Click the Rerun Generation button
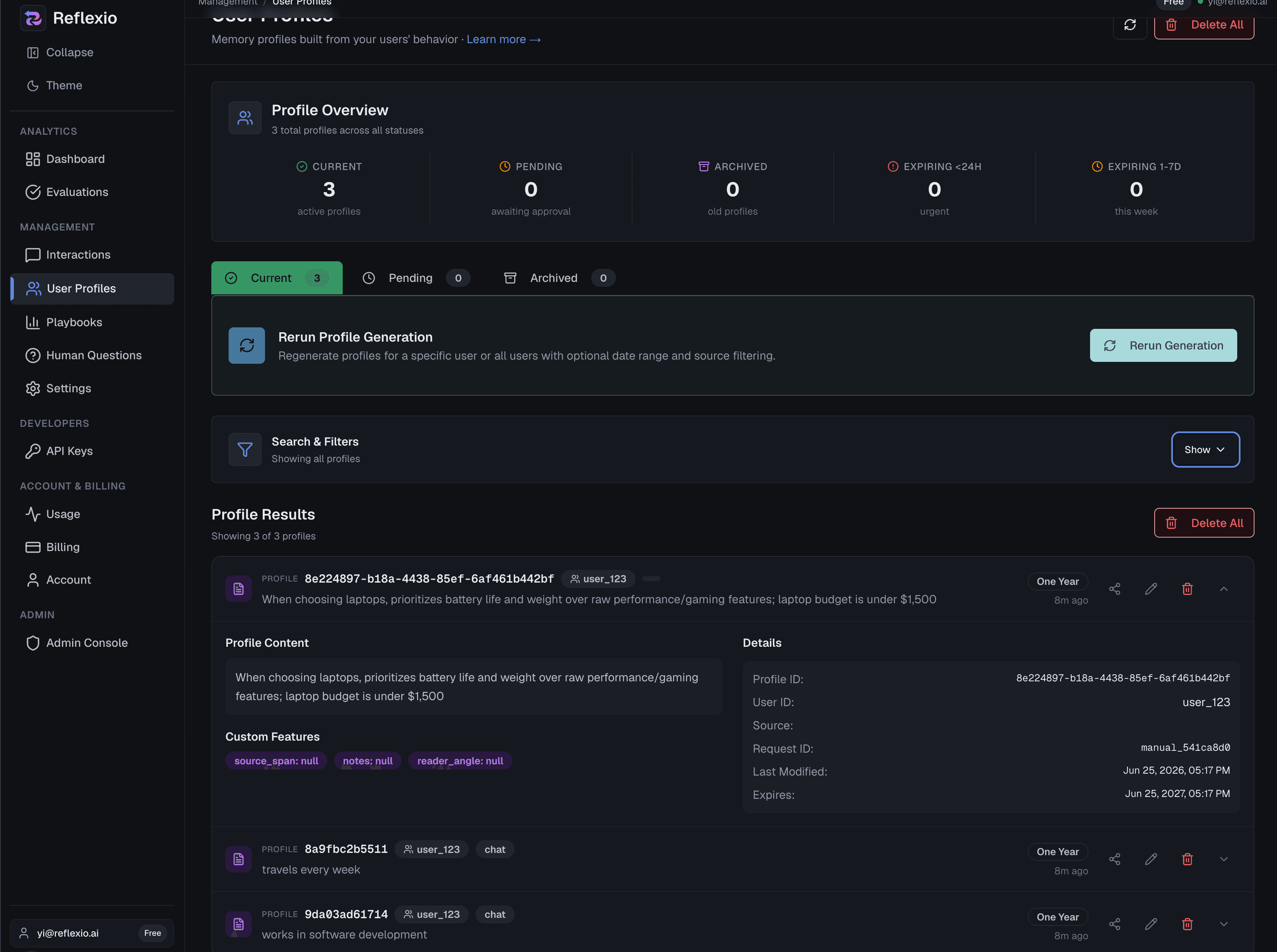Image resolution: width=1277 pixels, height=952 pixels. 1163,345
